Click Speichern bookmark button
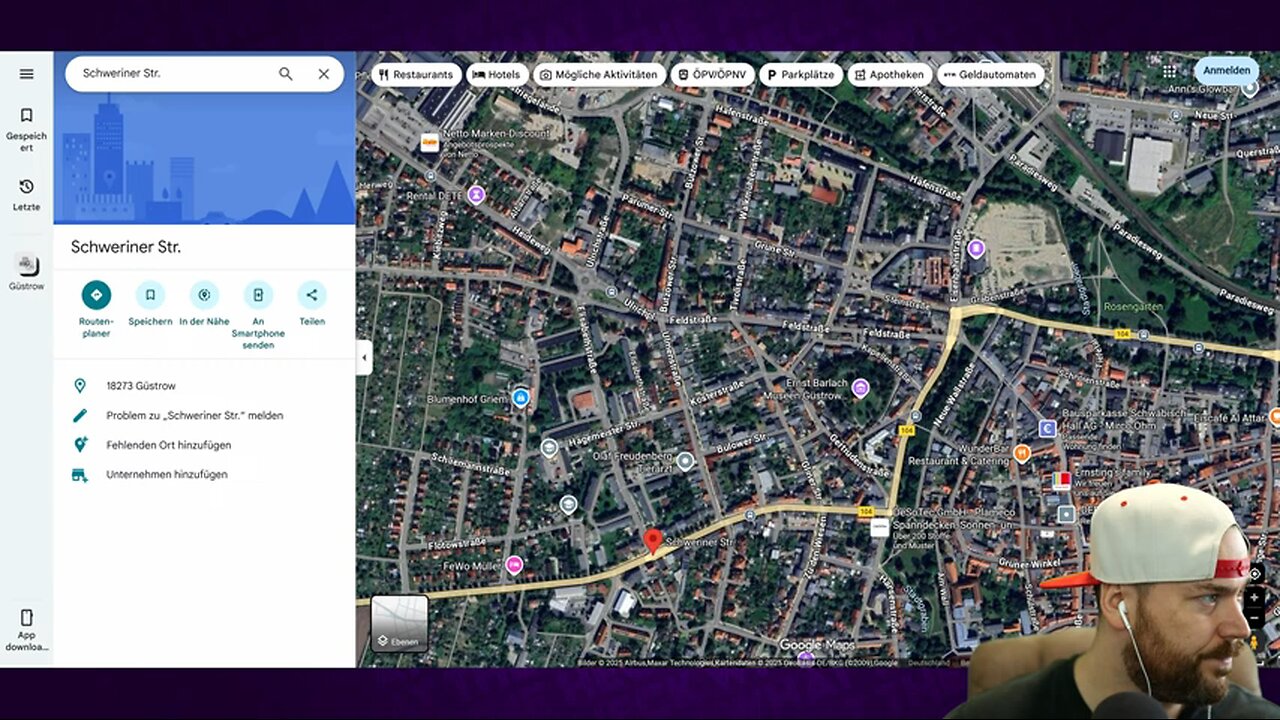The width and height of the screenshot is (1280, 720). coord(150,303)
